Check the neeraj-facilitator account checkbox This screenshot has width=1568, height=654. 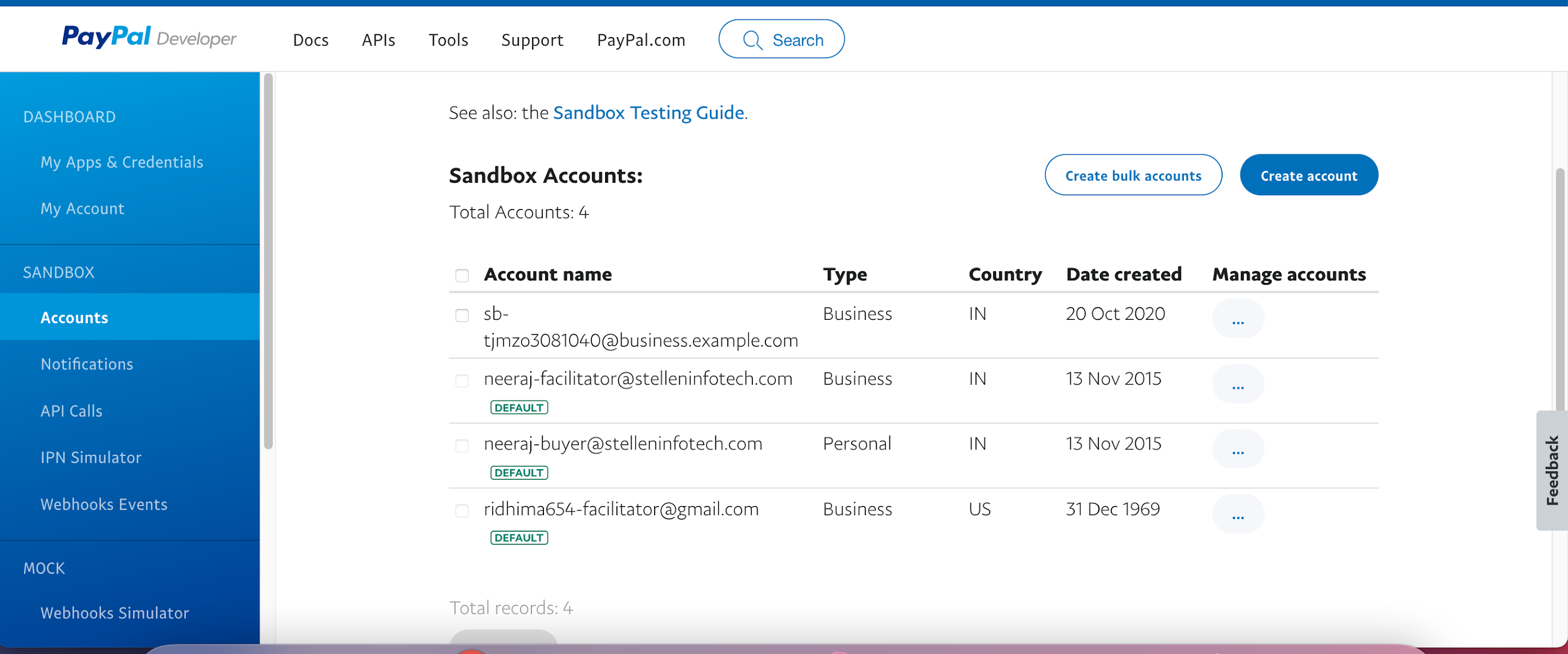(x=462, y=380)
